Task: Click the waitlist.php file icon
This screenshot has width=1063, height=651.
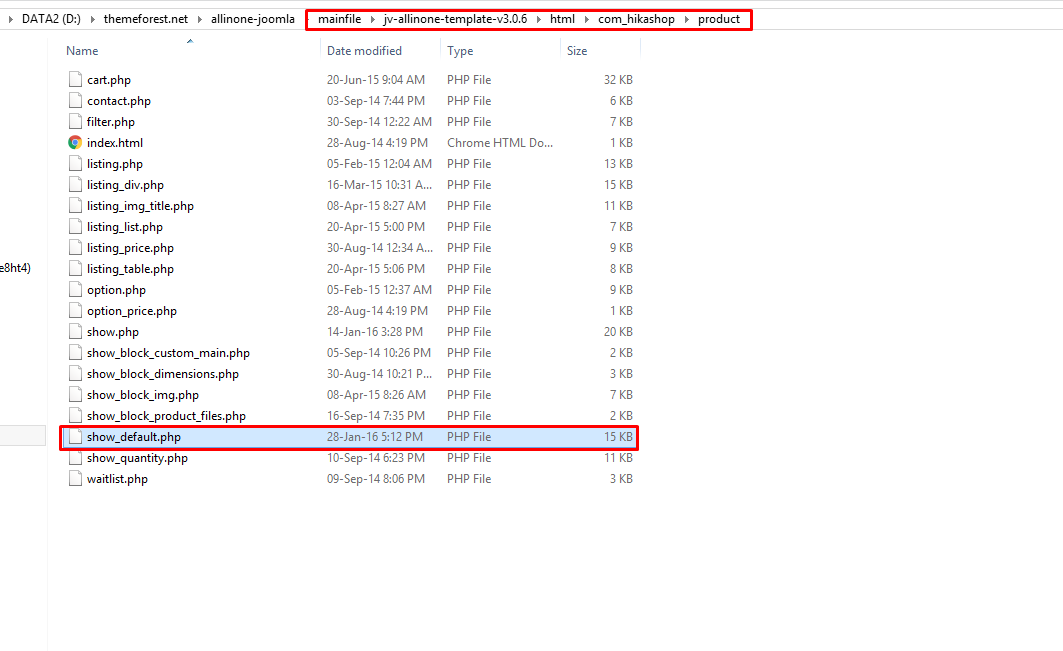Action: [x=75, y=479]
